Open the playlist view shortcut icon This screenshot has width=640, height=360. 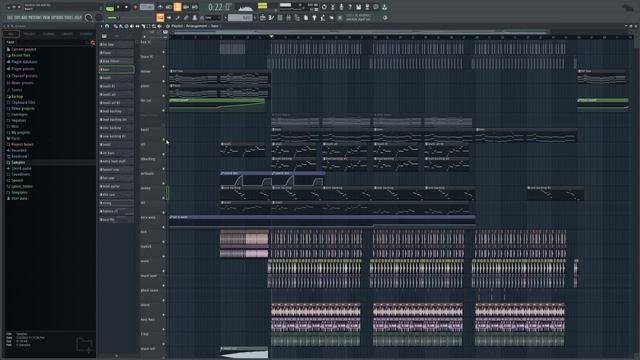pos(262,18)
